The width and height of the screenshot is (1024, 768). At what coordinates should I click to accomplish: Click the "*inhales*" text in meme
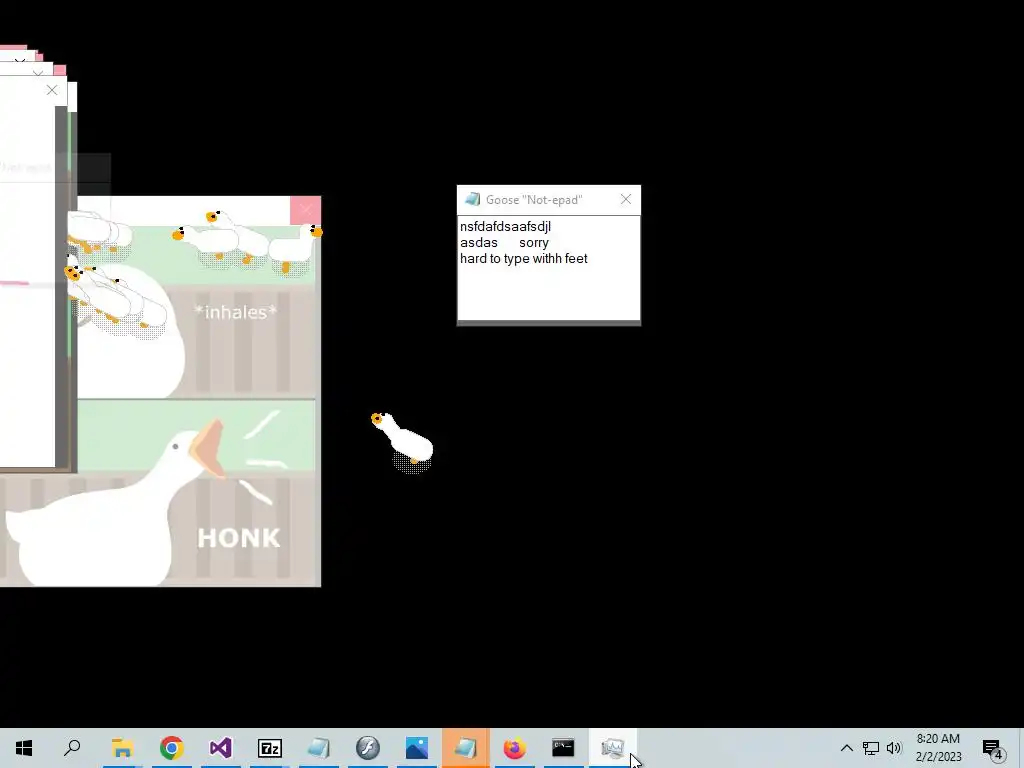pyautogui.click(x=236, y=312)
